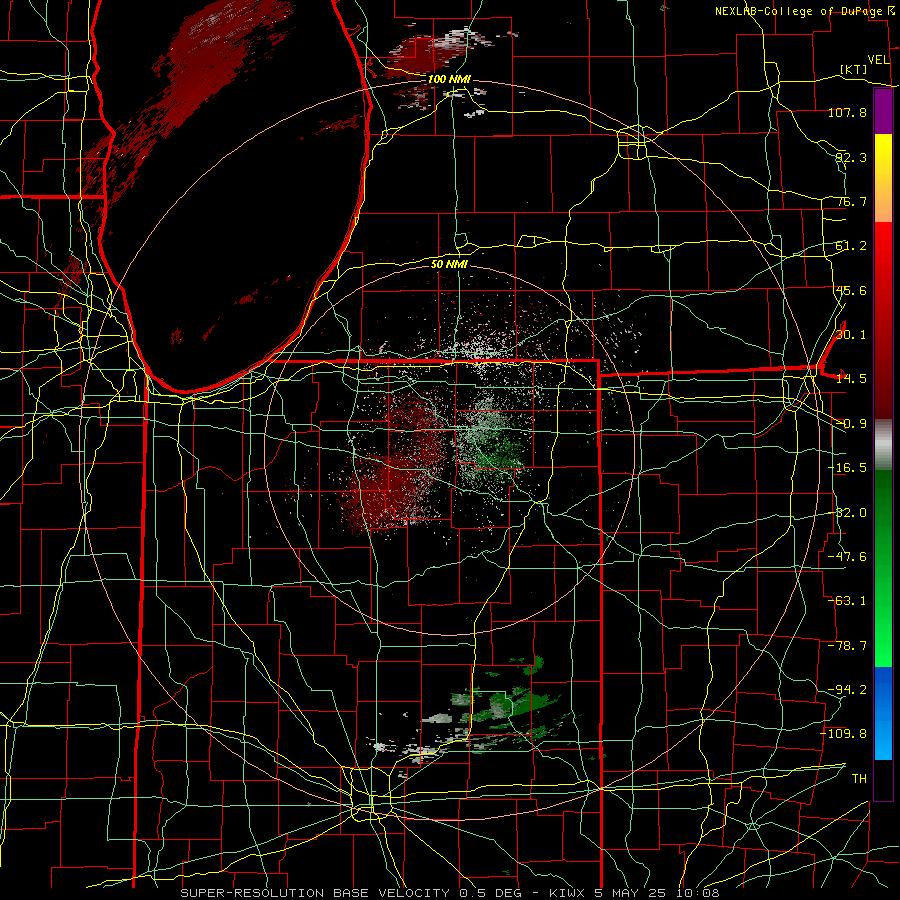Click the Super-Resolution Base Velocity caption
This screenshot has width=900, height=900.
pos(450,893)
